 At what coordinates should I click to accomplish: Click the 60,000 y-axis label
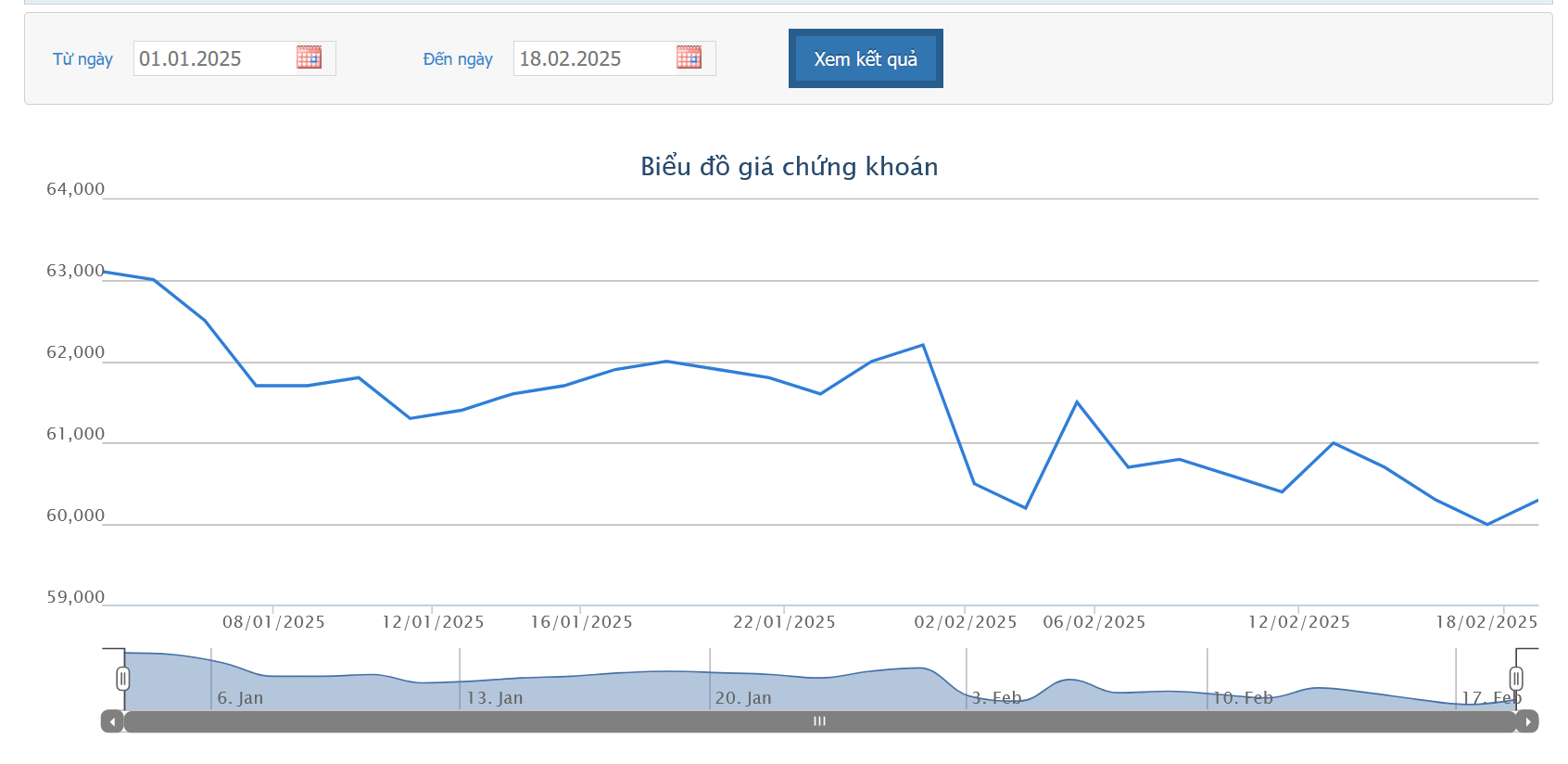[x=76, y=516]
